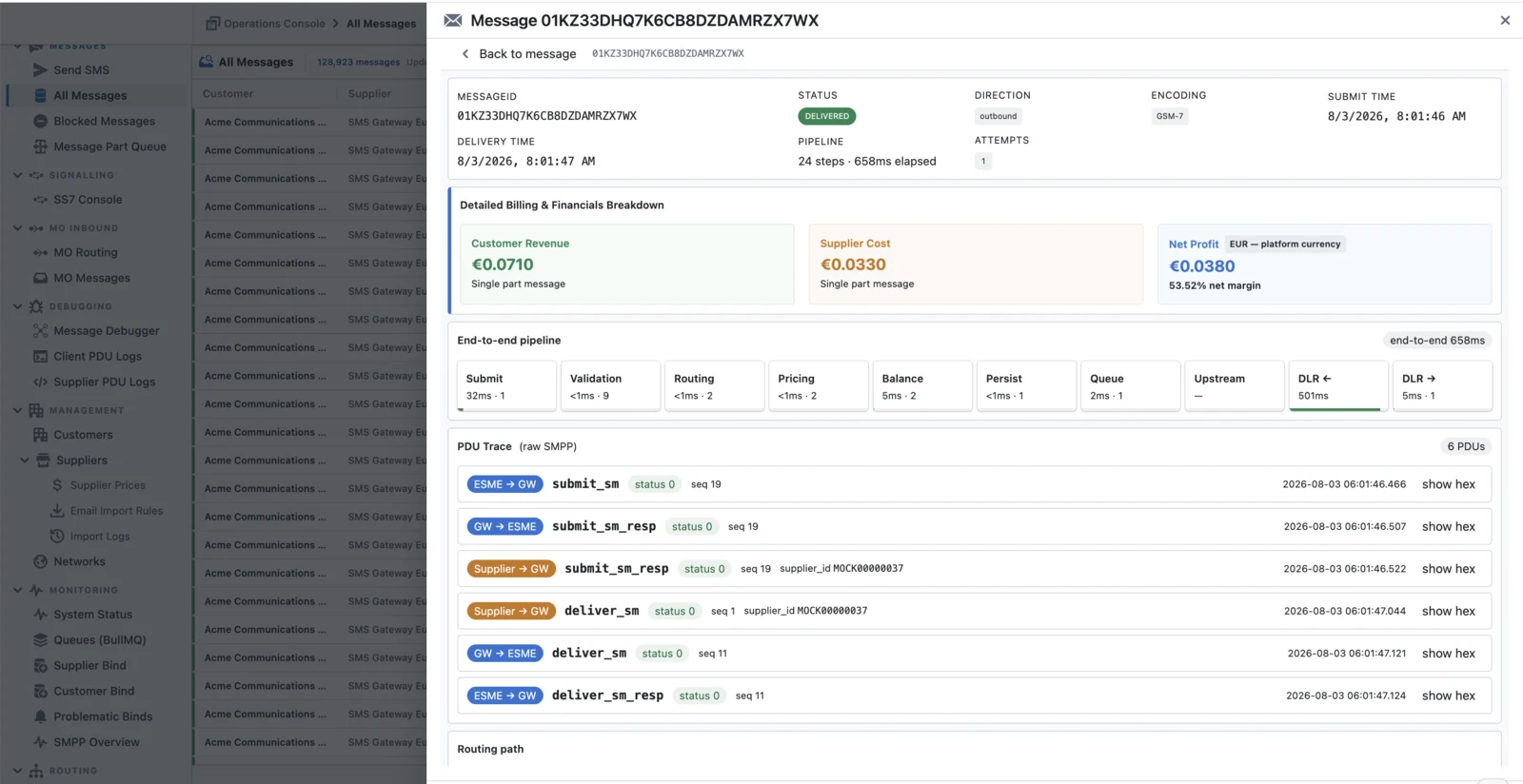The height and width of the screenshot is (784, 1523).
Task: Collapse the Management section
Action: click(x=17, y=410)
